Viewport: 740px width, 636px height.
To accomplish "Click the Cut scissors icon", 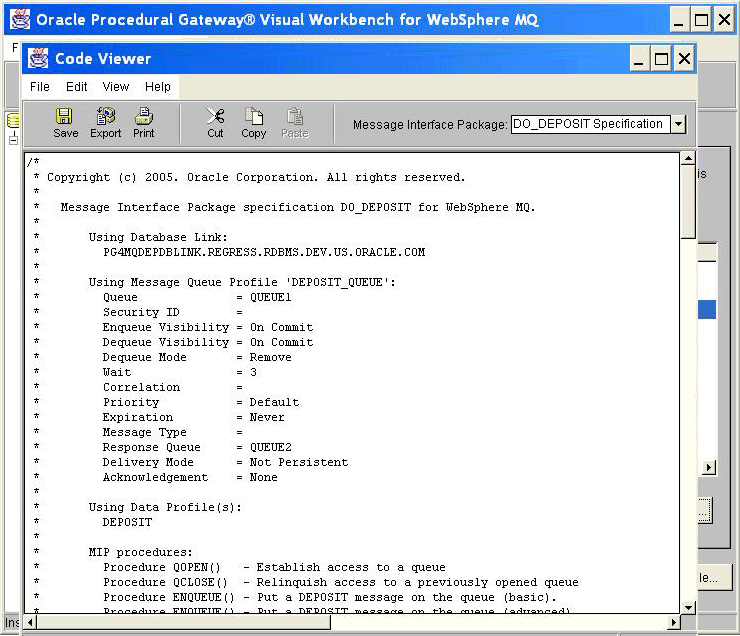I will pyautogui.click(x=215, y=122).
